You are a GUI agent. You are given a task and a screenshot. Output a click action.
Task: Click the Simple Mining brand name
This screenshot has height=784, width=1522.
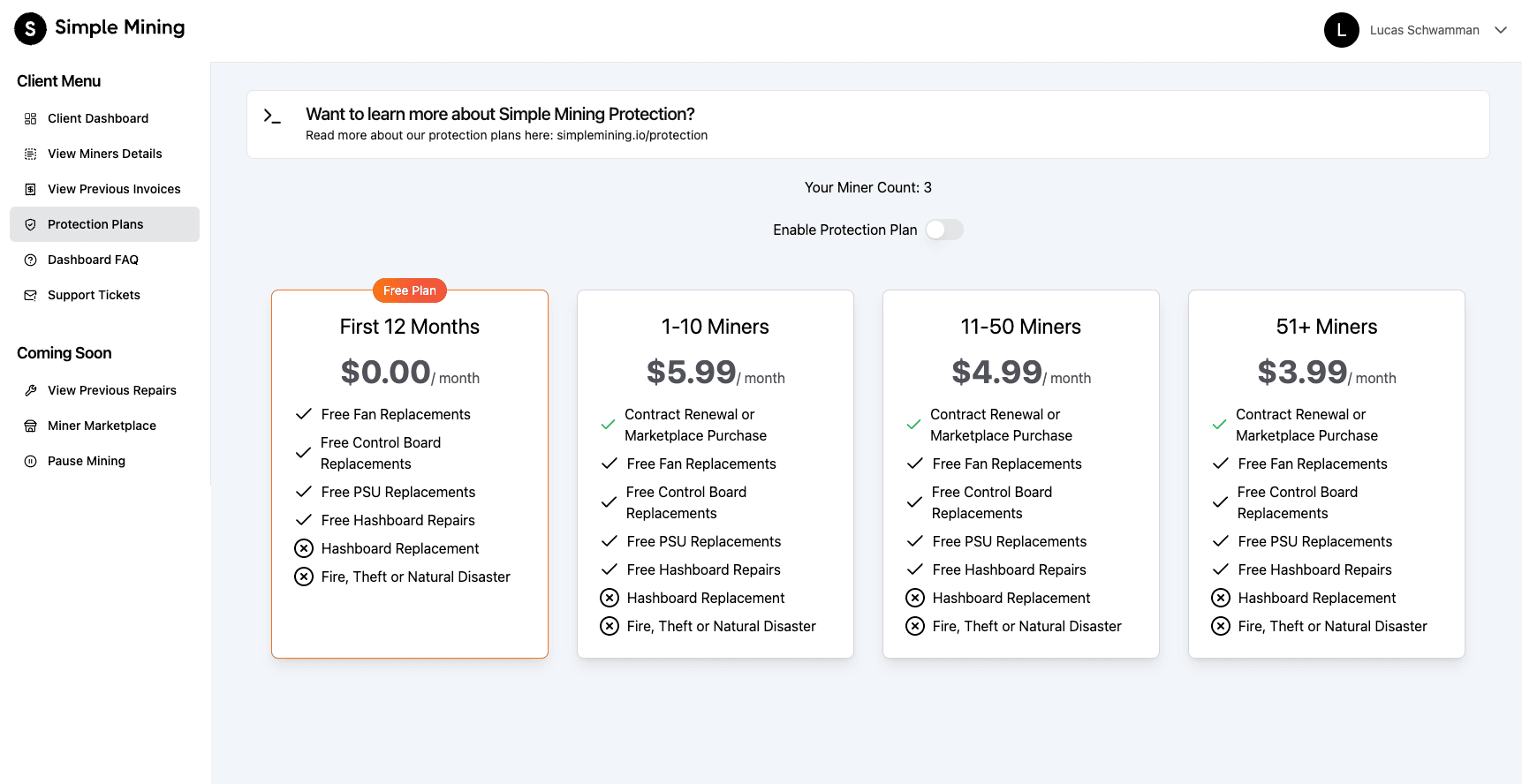point(120,27)
